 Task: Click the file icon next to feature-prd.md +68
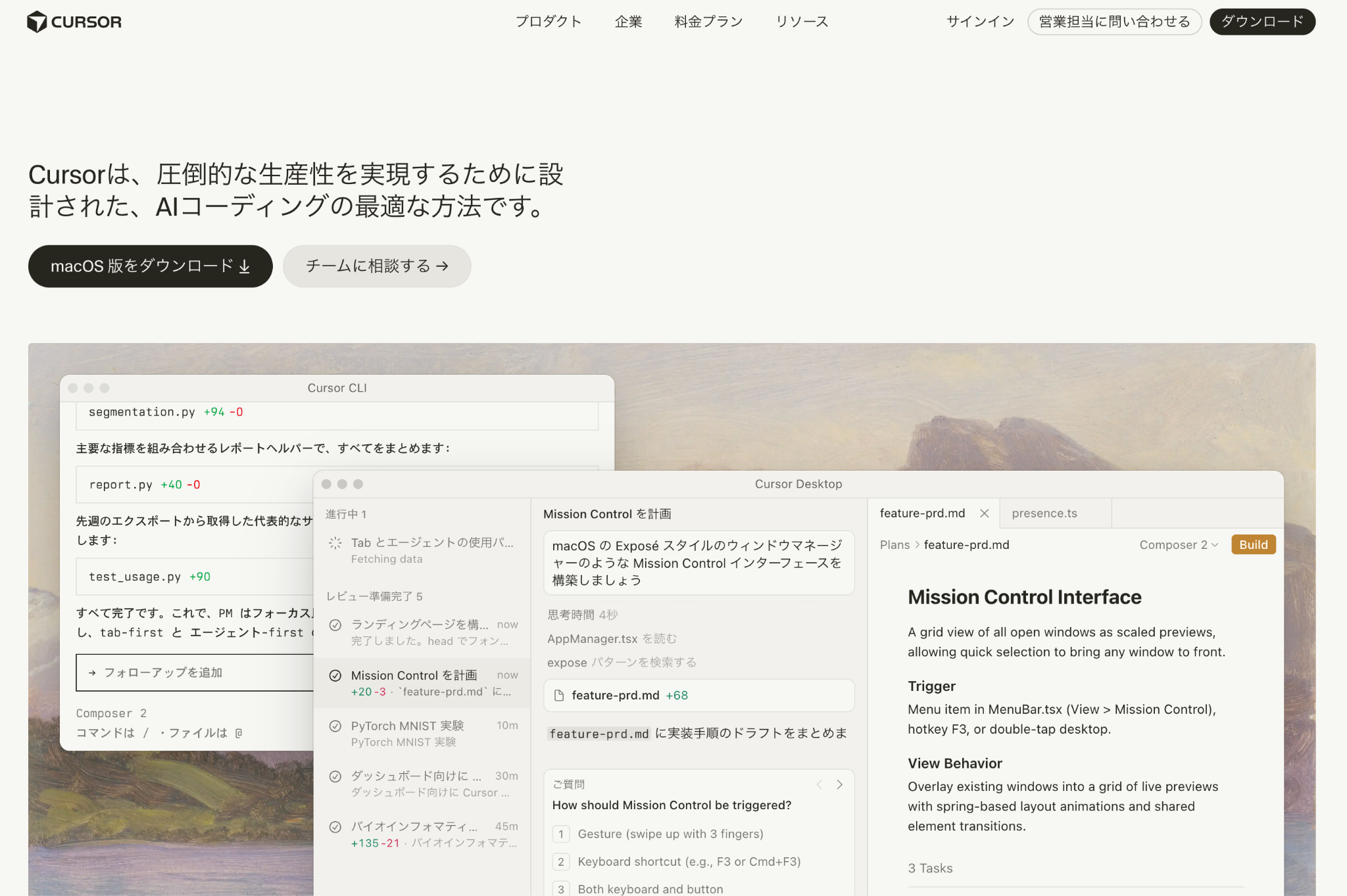click(x=559, y=696)
